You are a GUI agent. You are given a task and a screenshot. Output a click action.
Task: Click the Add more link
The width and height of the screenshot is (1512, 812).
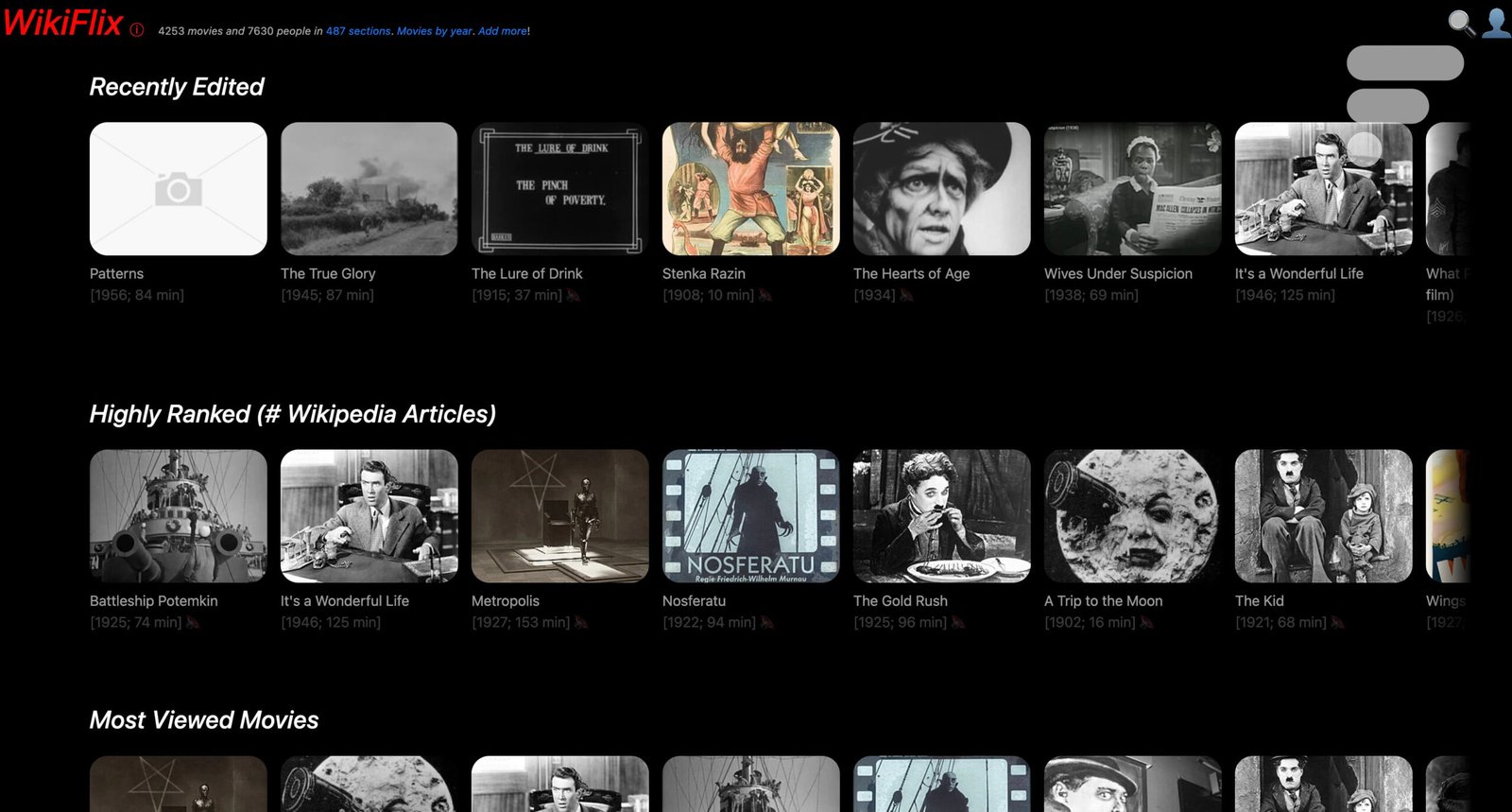point(503,31)
